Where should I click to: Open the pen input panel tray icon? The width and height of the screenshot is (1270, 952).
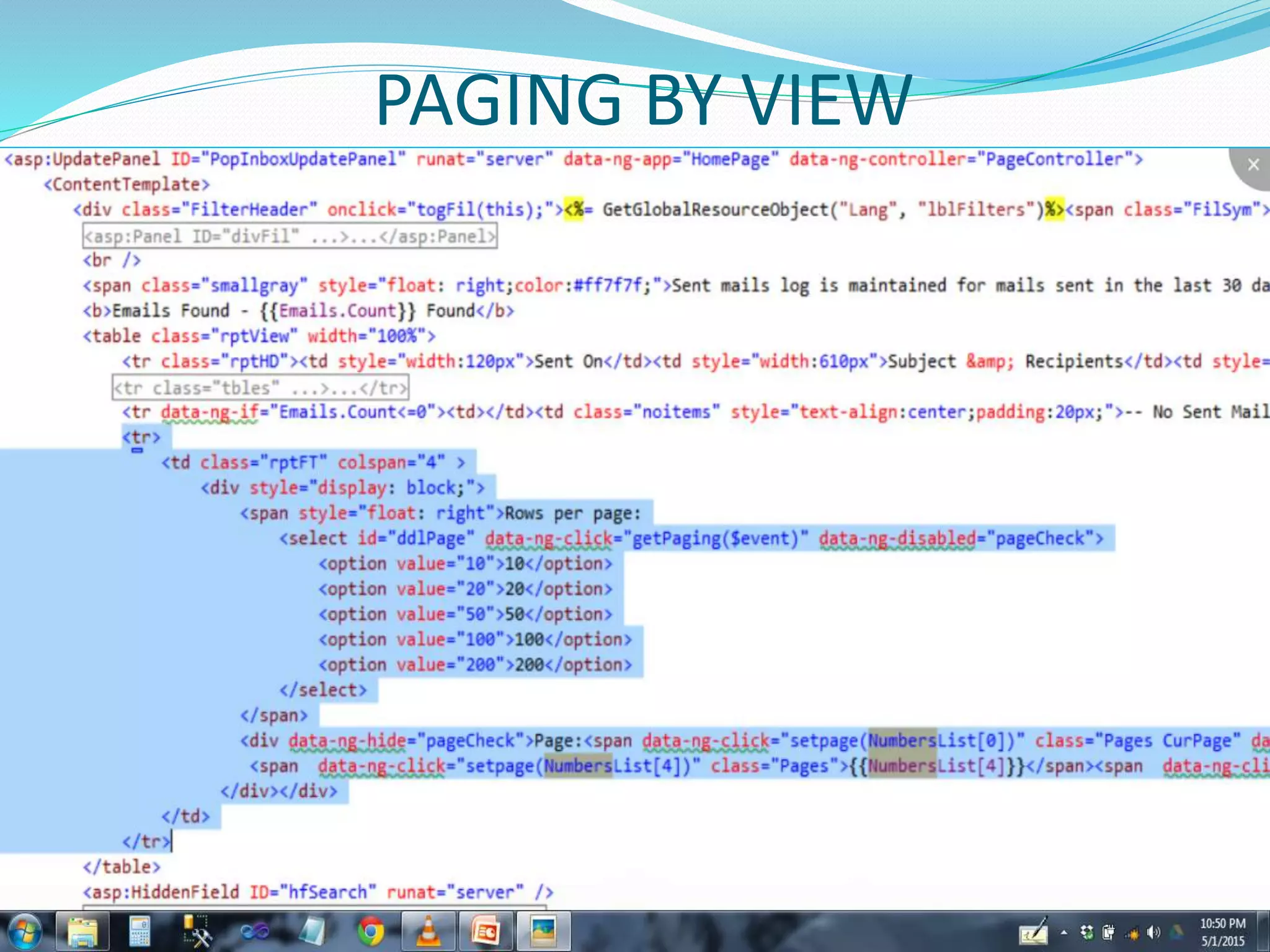click(1033, 932)
